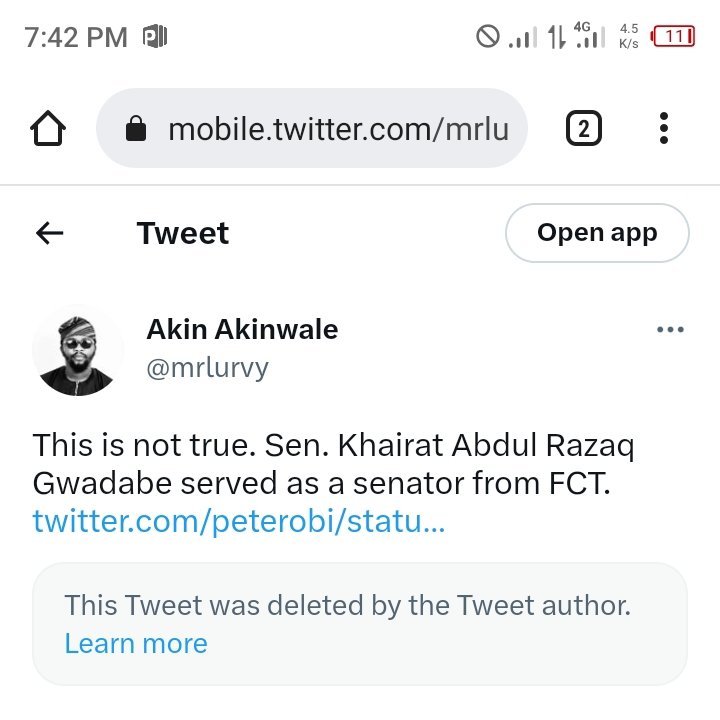Click the Tweet page heading

click(x=183, y=233)
